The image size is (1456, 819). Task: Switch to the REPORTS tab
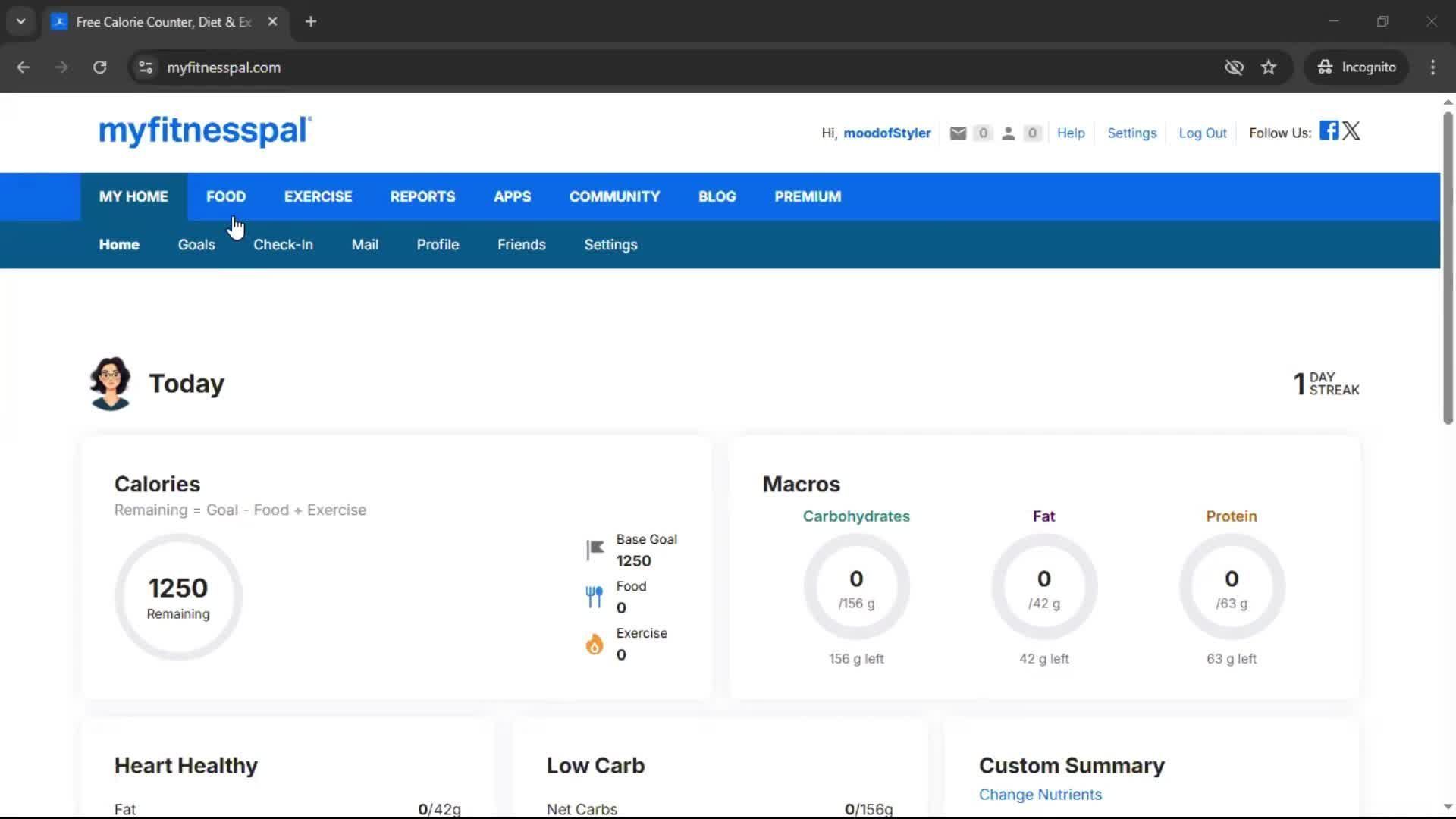pyautogui.click(x=422, y=196)
